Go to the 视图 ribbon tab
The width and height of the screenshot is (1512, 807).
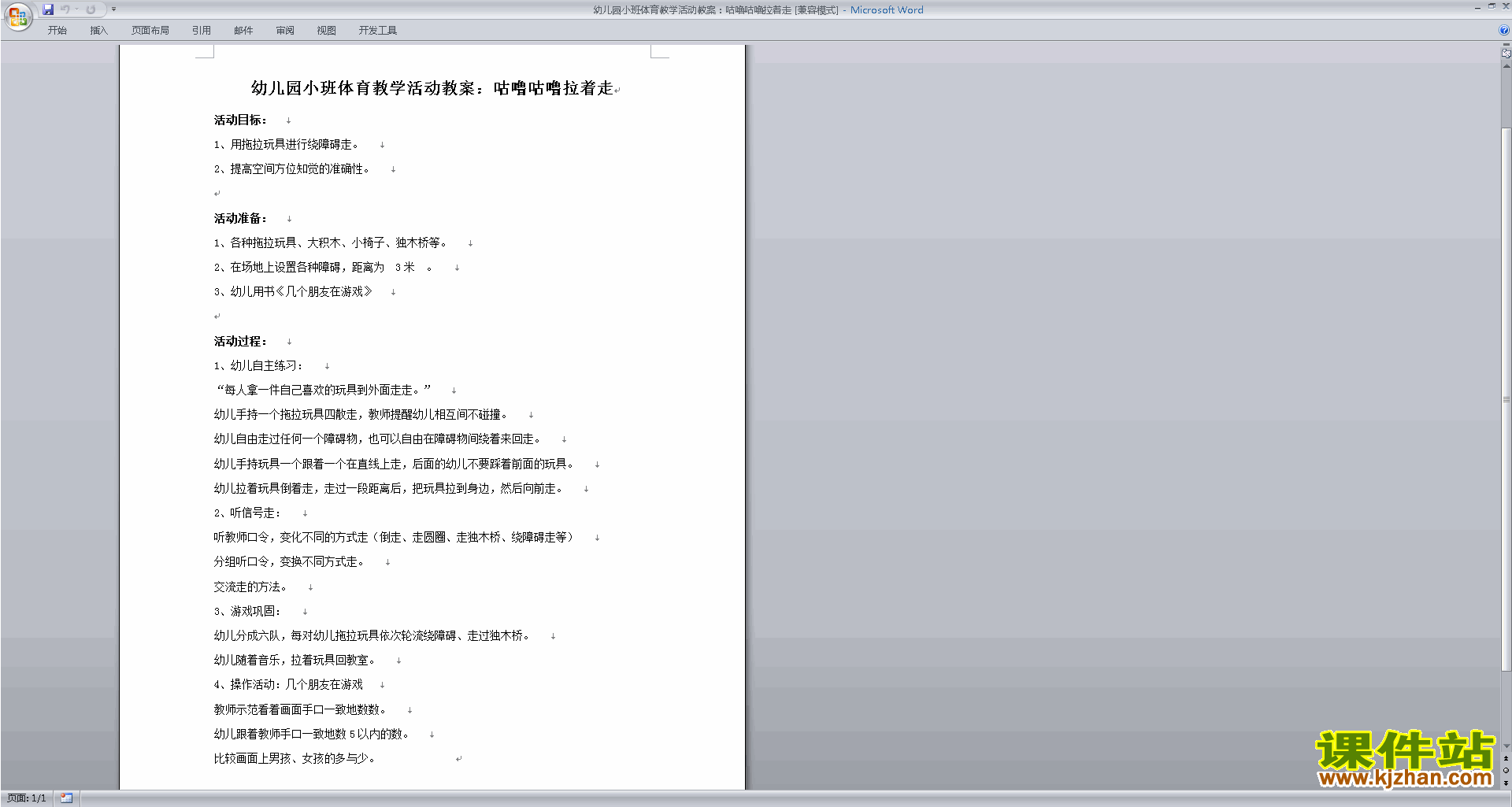pos(327,31)
